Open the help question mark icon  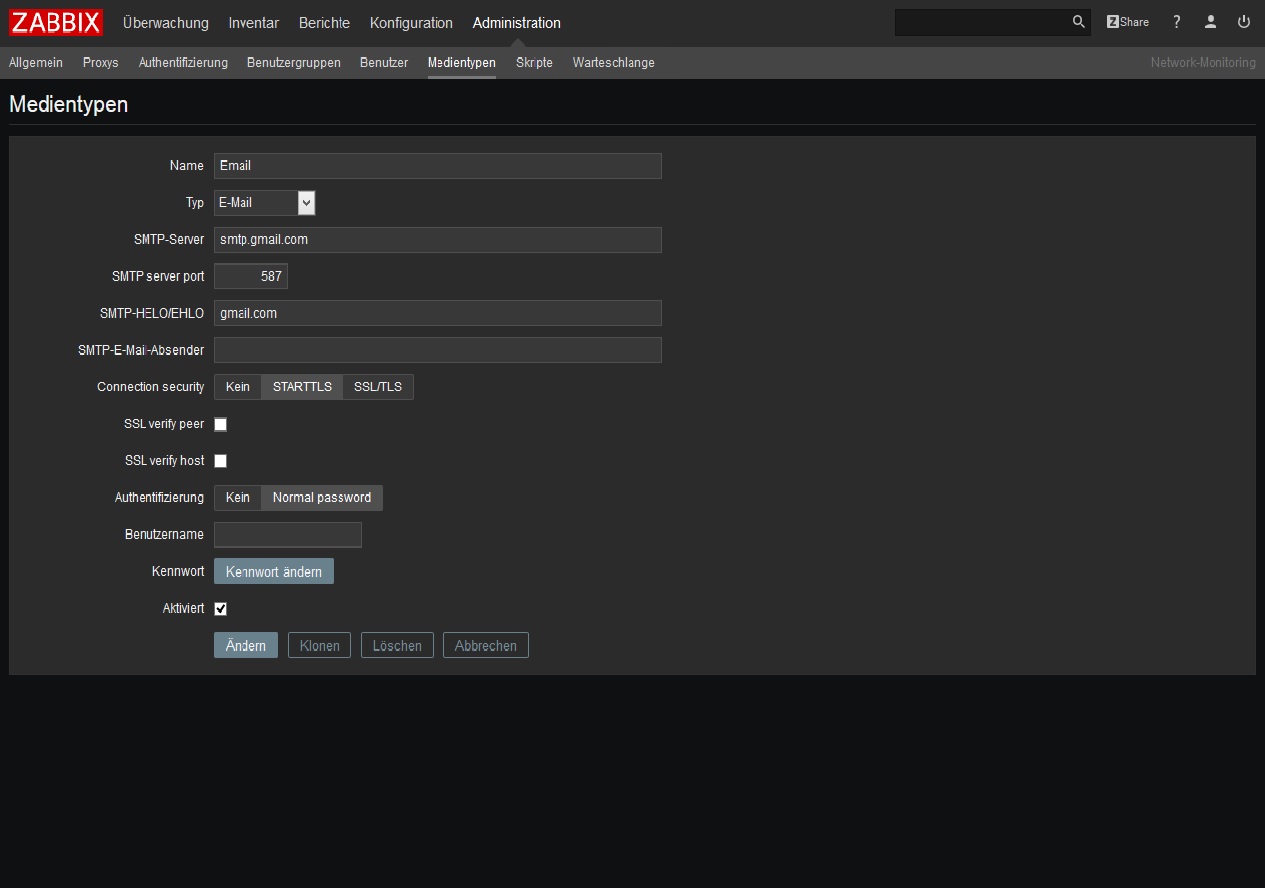[1177, 22]
